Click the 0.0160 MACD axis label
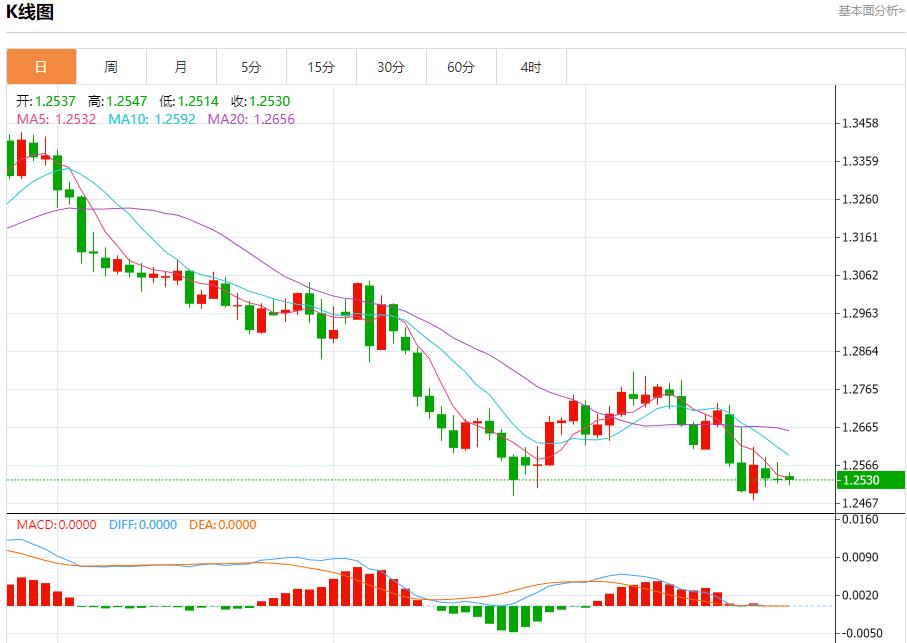Screen dimensions: 907x643 coord(860,520)
